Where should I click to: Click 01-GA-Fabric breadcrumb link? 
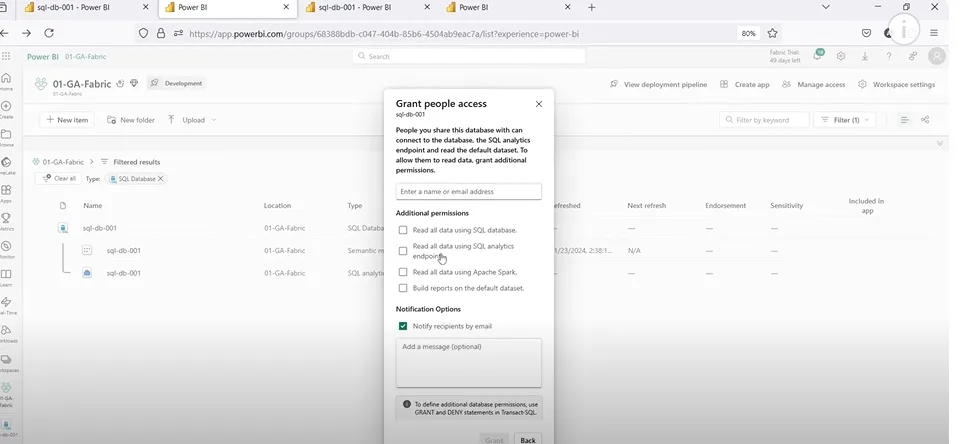[63, 162]
